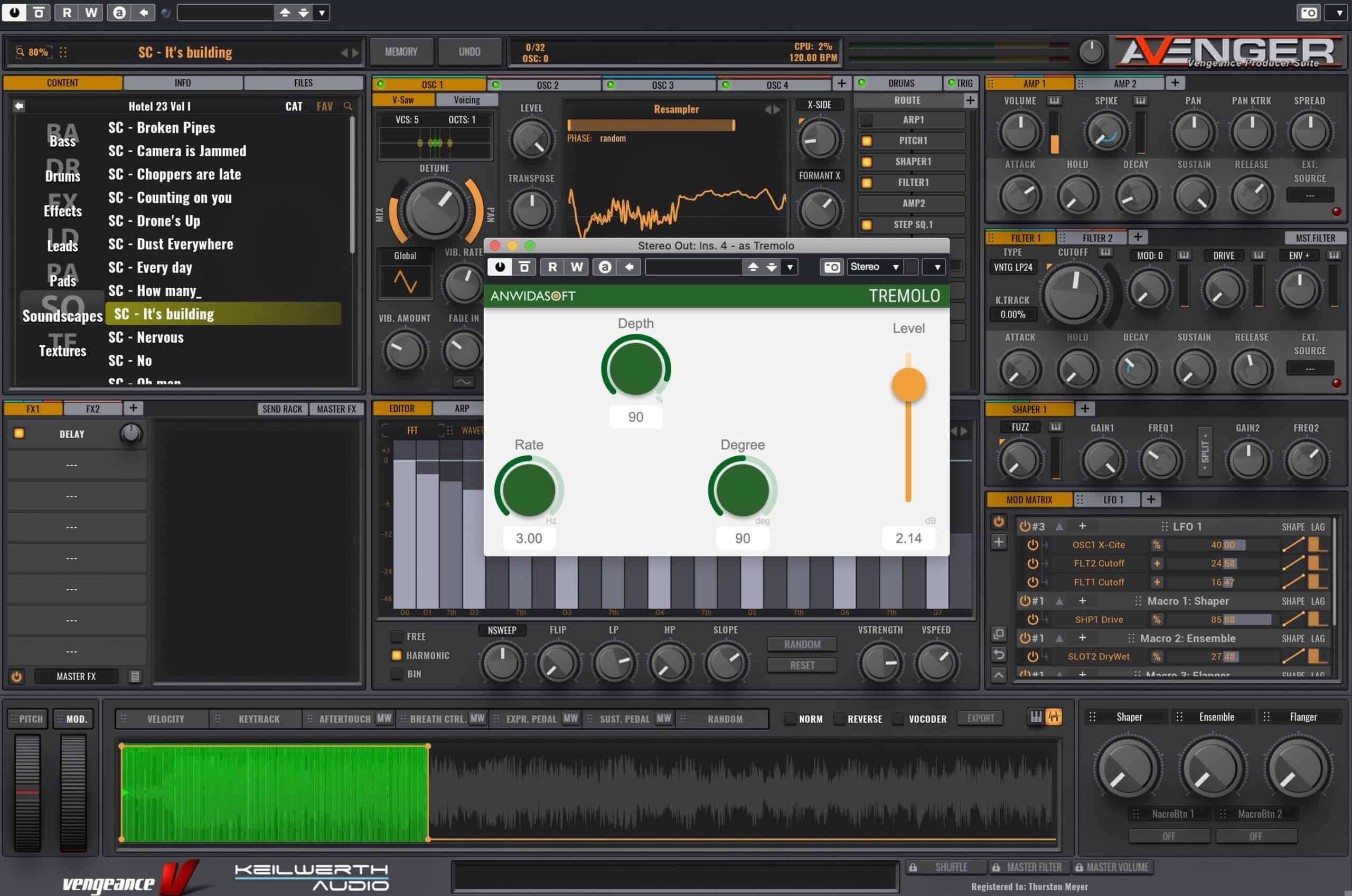Open the AMP 1 EXT. SOURCE selector

1310,195
